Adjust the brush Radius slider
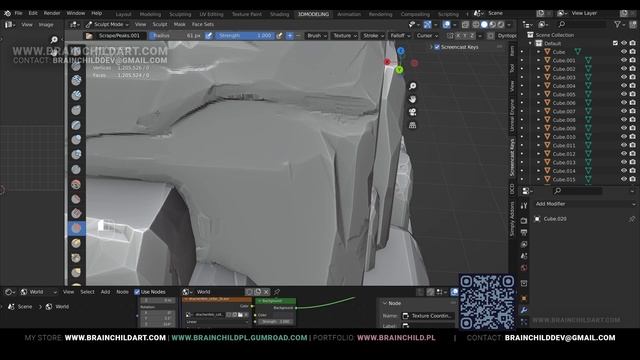The image size is (640, 360). point(176,36)
